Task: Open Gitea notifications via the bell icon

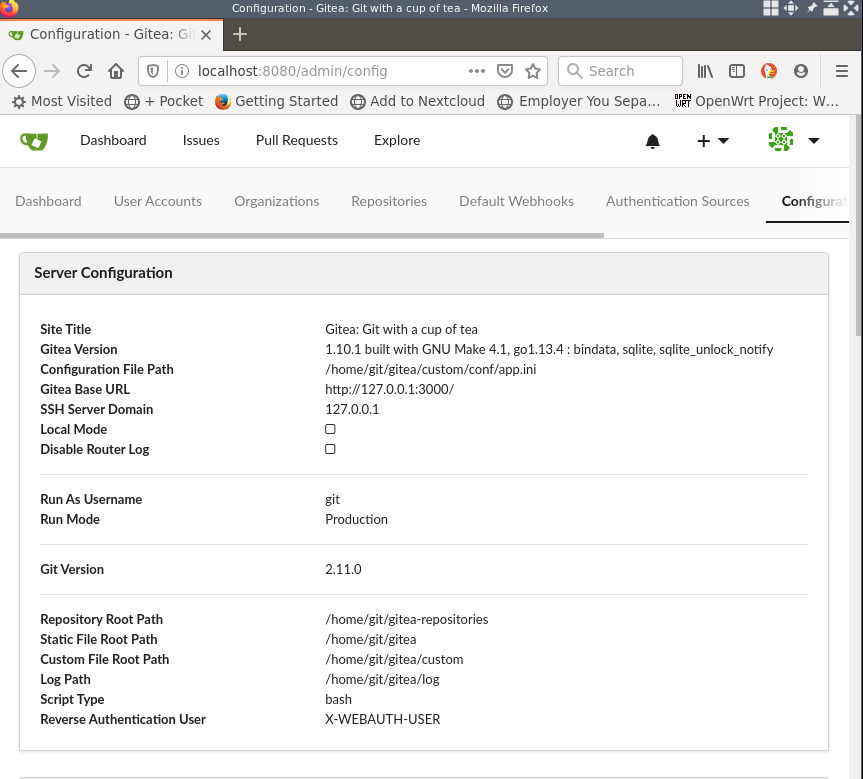Action: point(653,141)
